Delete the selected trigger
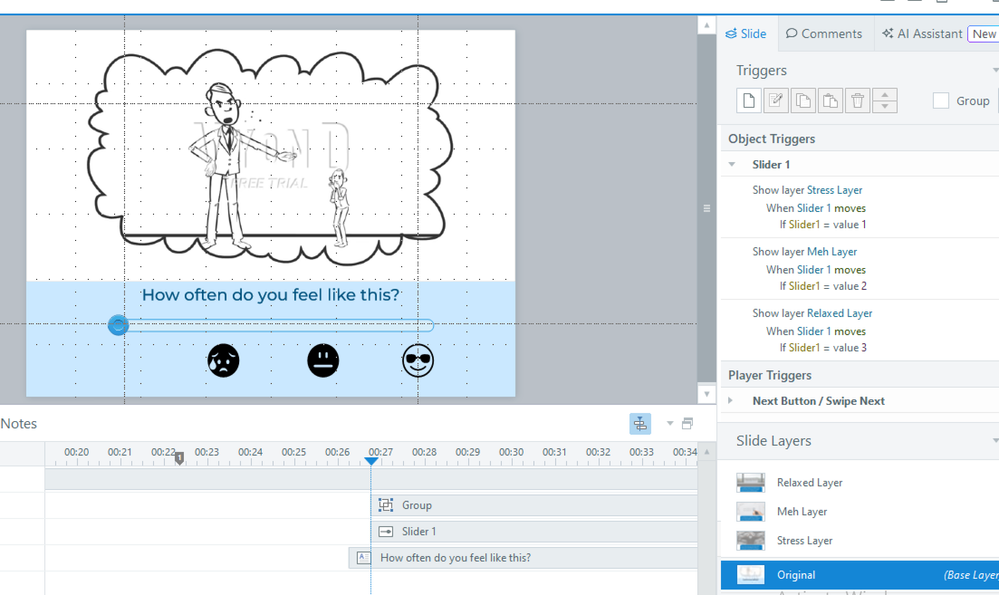The width and height of the screenshot is (999, 595). point(857,100)
